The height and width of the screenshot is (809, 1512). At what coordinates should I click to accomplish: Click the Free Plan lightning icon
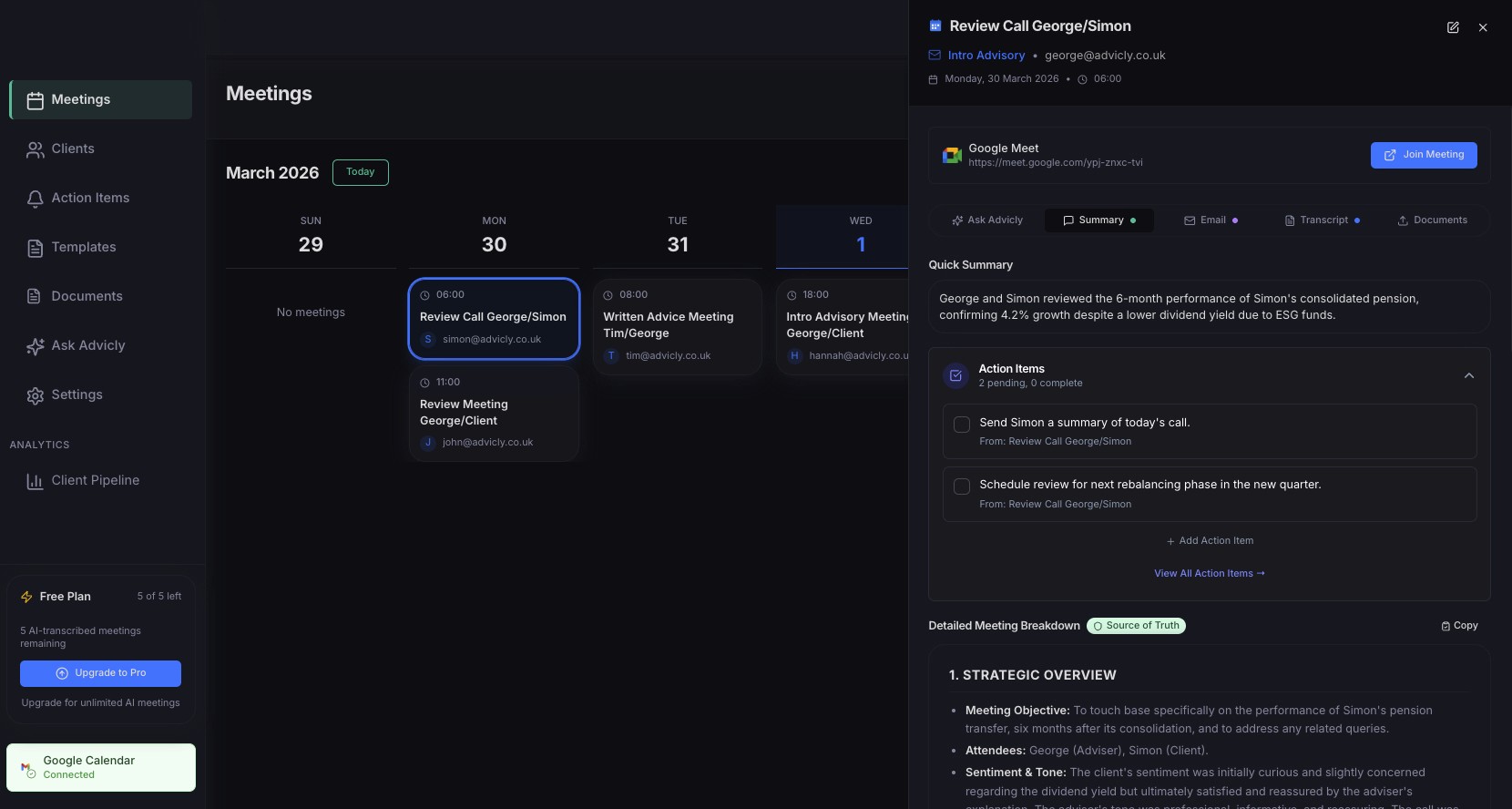(x=26, y=597)
